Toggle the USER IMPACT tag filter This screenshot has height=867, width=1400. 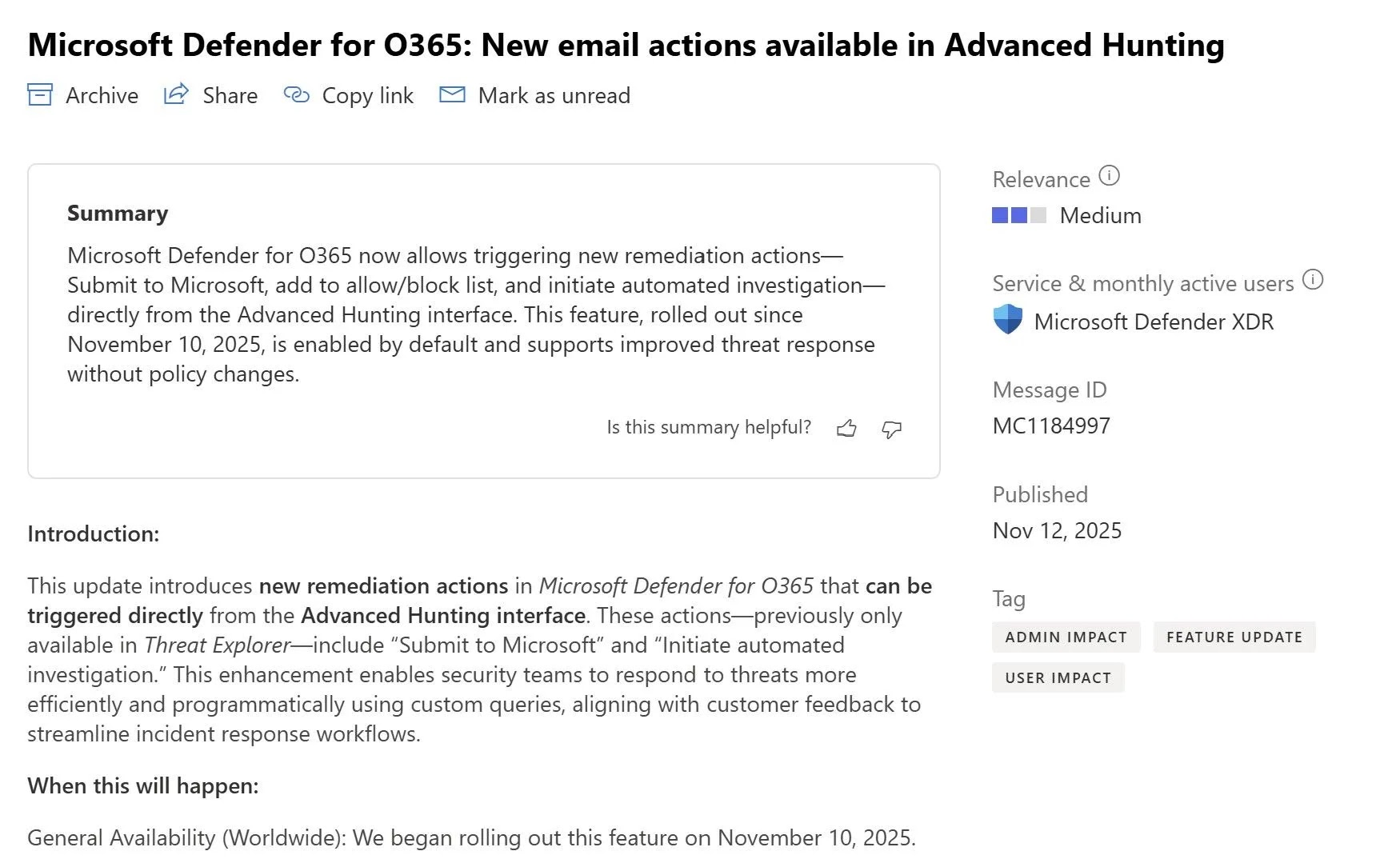pos(1058,677)
